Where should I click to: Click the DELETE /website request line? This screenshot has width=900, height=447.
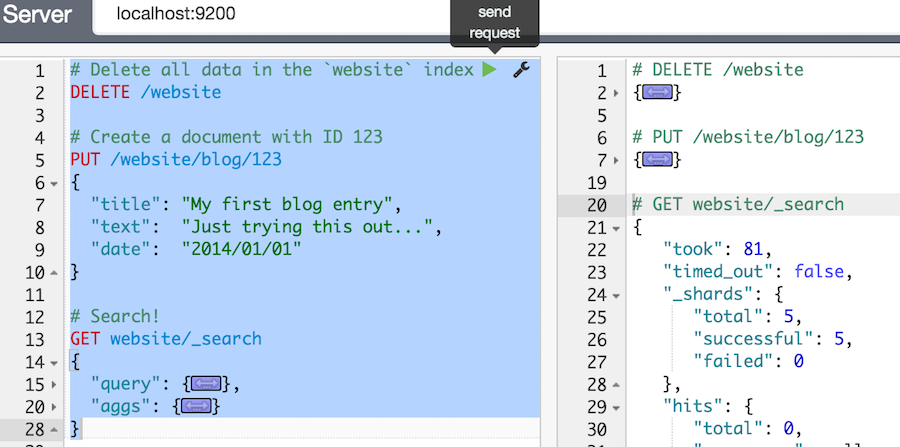(x=146, y=92)
